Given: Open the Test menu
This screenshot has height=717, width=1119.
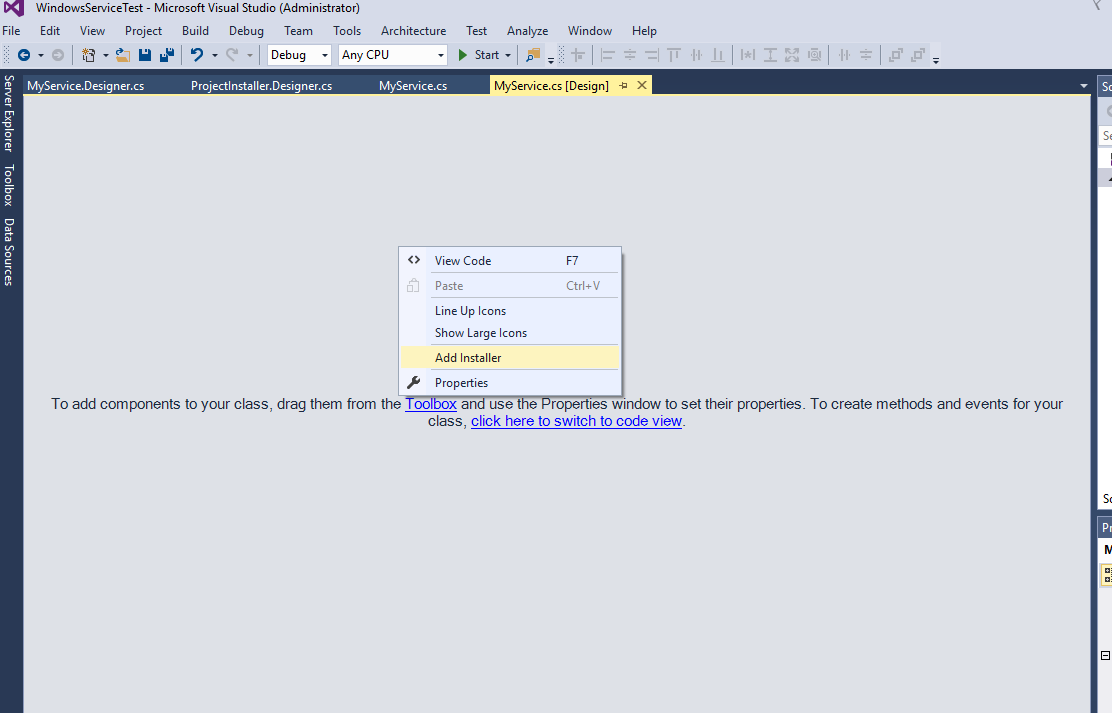Looking at the screenshot, I should [477, 31].
